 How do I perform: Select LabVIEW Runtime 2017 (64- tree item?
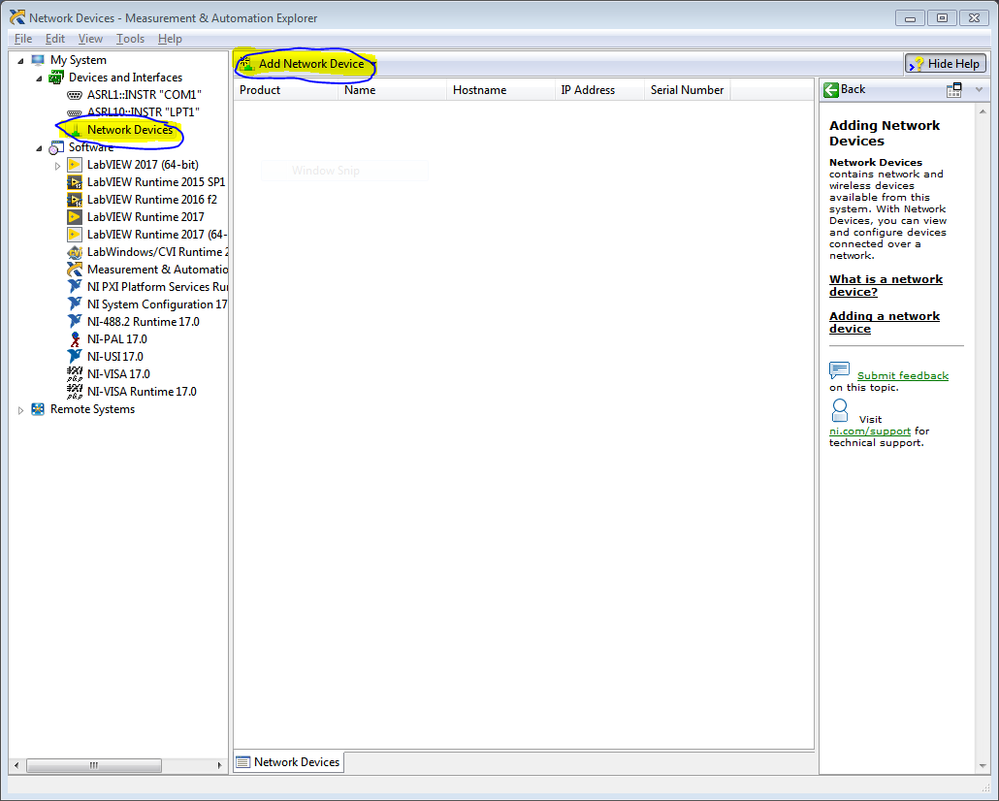click(157, 235)
